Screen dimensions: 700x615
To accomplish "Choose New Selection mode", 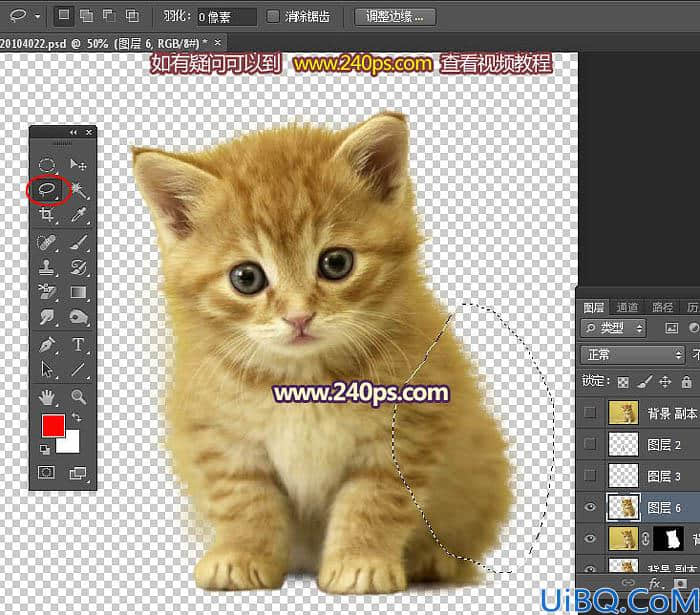I will [64, 16].
